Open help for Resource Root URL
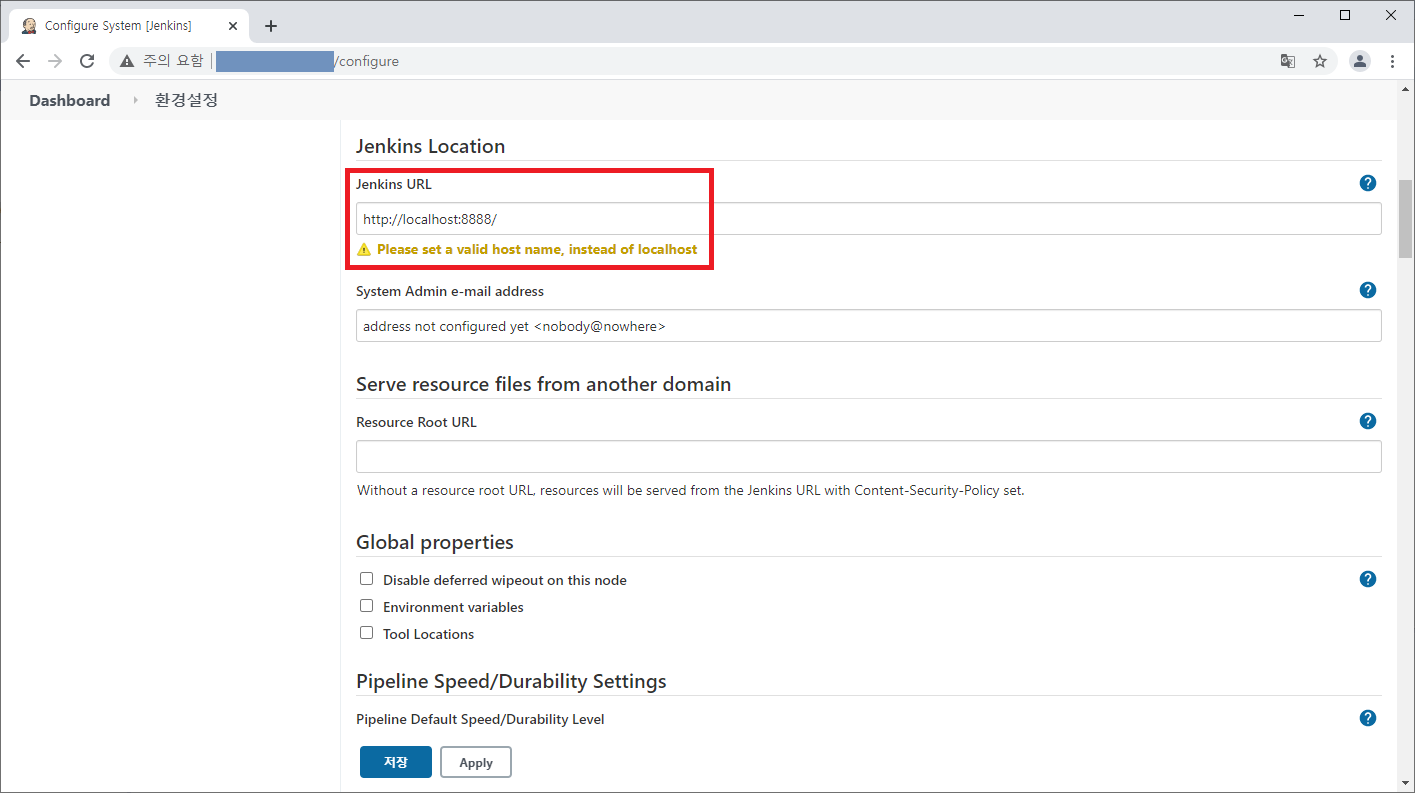This screenshot has height=793, width=1415. 1368,421
